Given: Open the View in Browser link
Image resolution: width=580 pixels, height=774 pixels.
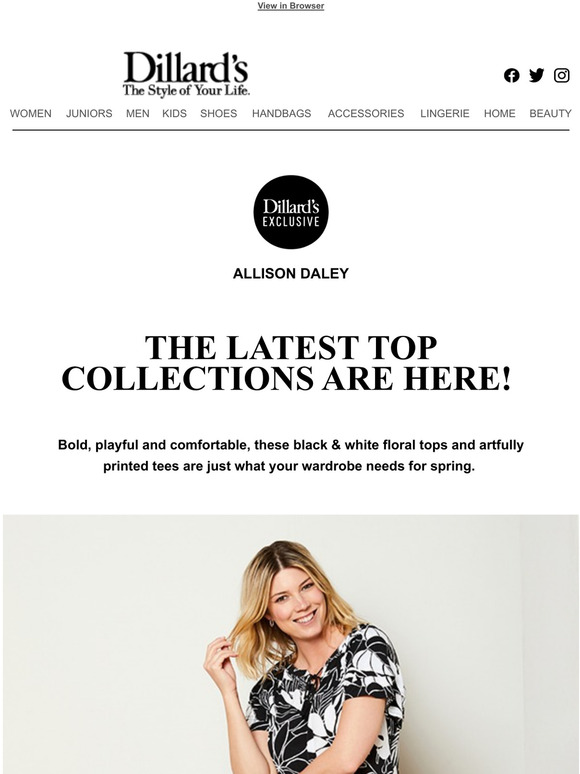Looking at the screenshot, I should point(291,6).
